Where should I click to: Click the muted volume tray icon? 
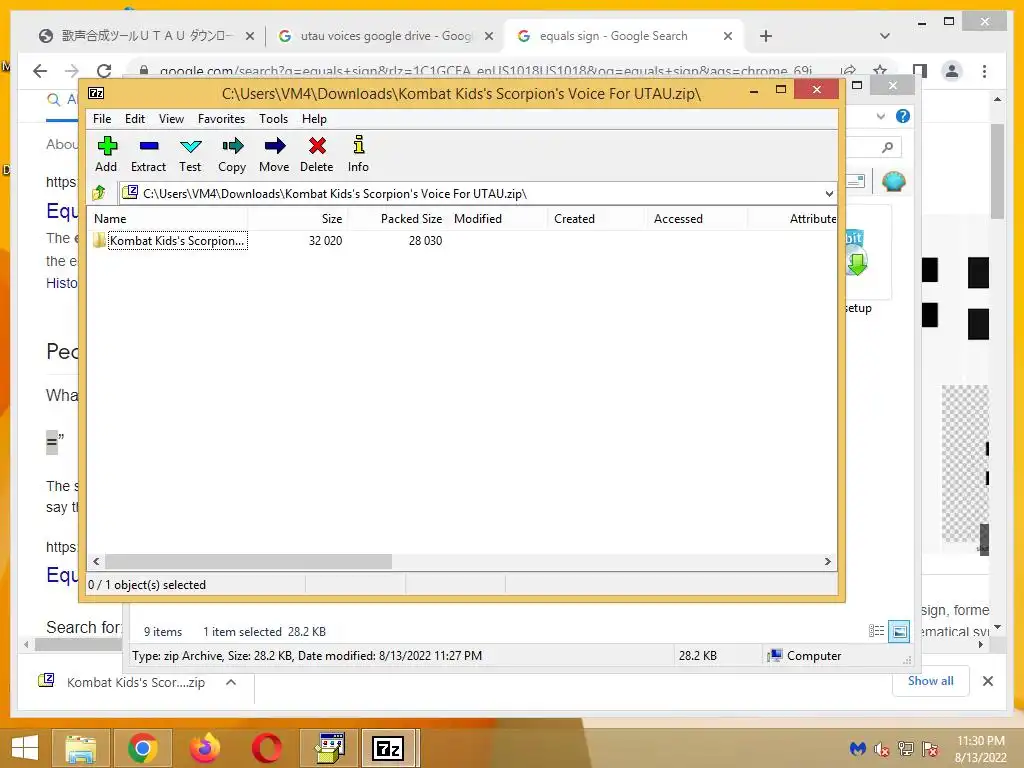pos(882,750)
